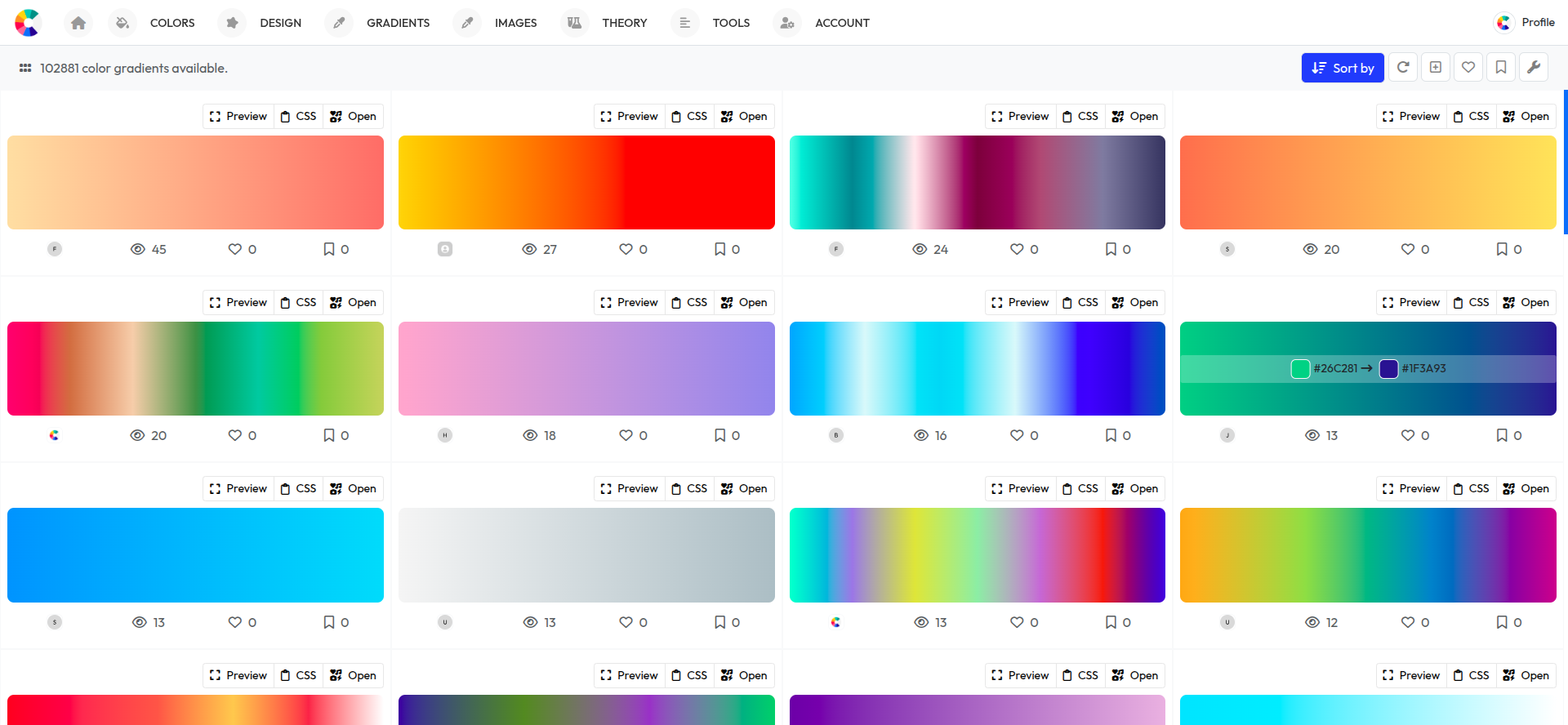Like the blue-cyan gradient with 16 views
The height and width of the screenshot is (725, 1568).
(x=1017, y=435)
